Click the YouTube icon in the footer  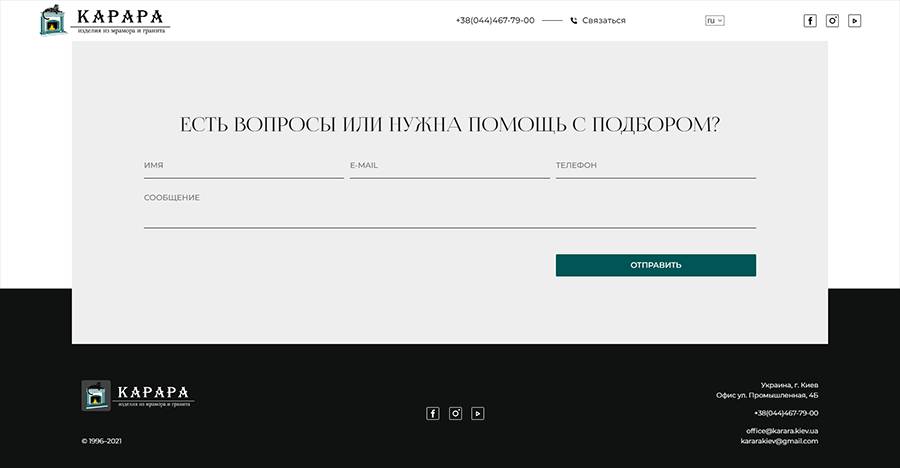478,413
